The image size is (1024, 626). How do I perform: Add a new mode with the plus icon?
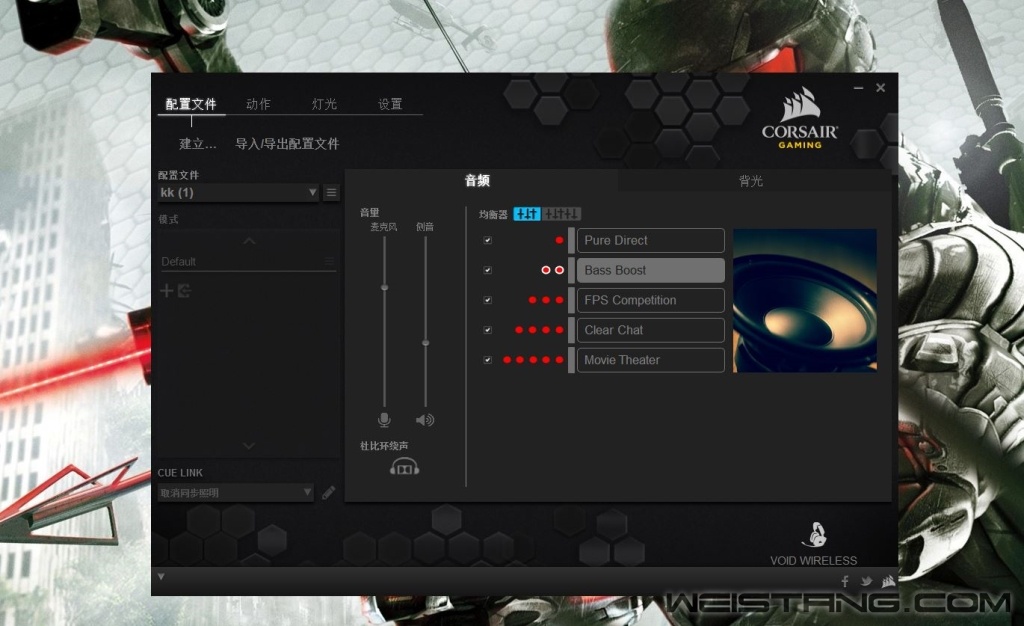167,290
